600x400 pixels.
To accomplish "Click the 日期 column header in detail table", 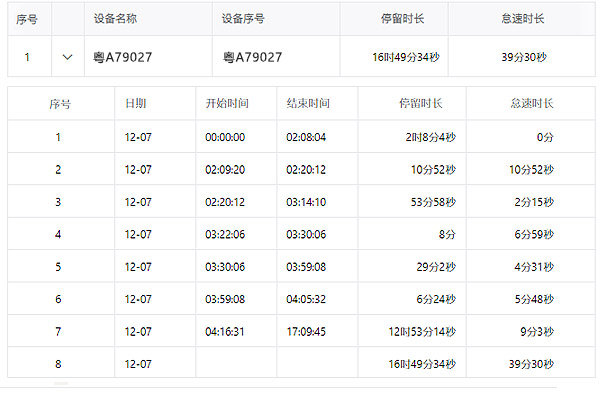I will (x=135, y=103).
